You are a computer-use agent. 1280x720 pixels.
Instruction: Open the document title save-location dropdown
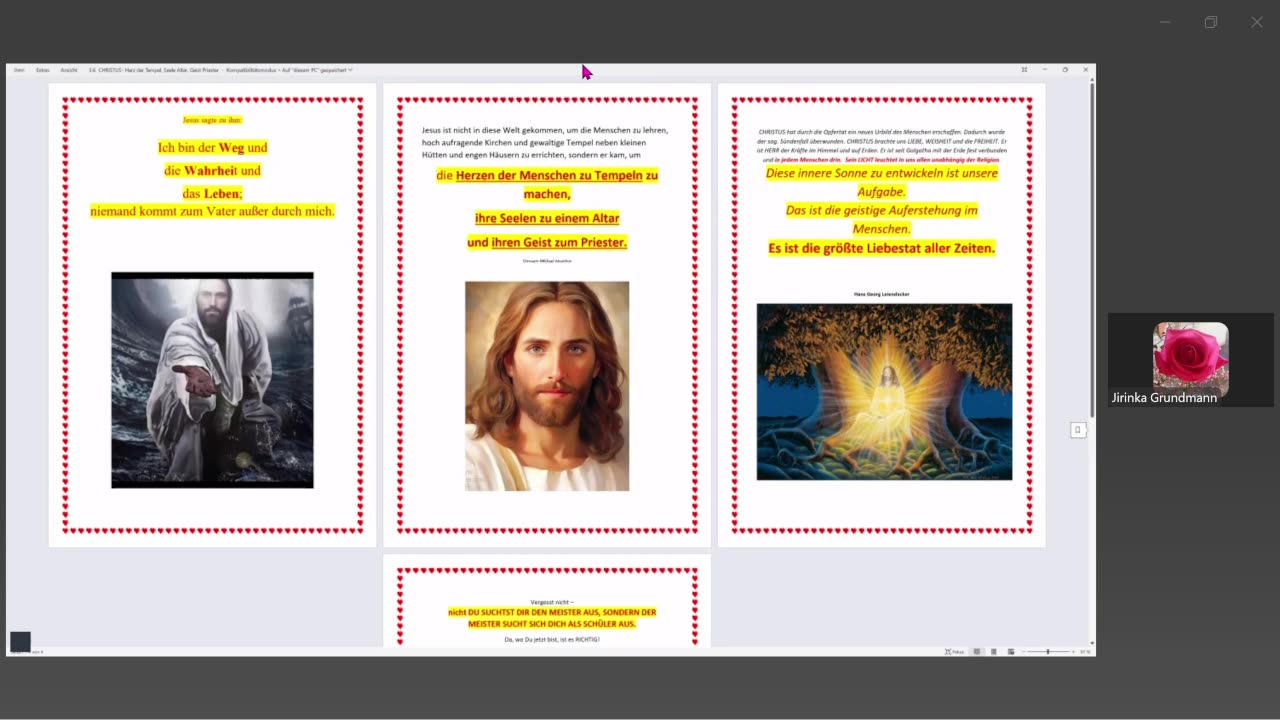(x=350, y=70)
